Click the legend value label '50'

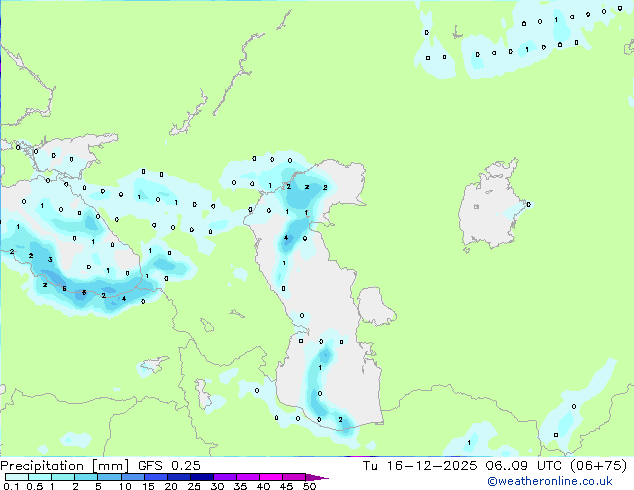[x=309, y=486]
